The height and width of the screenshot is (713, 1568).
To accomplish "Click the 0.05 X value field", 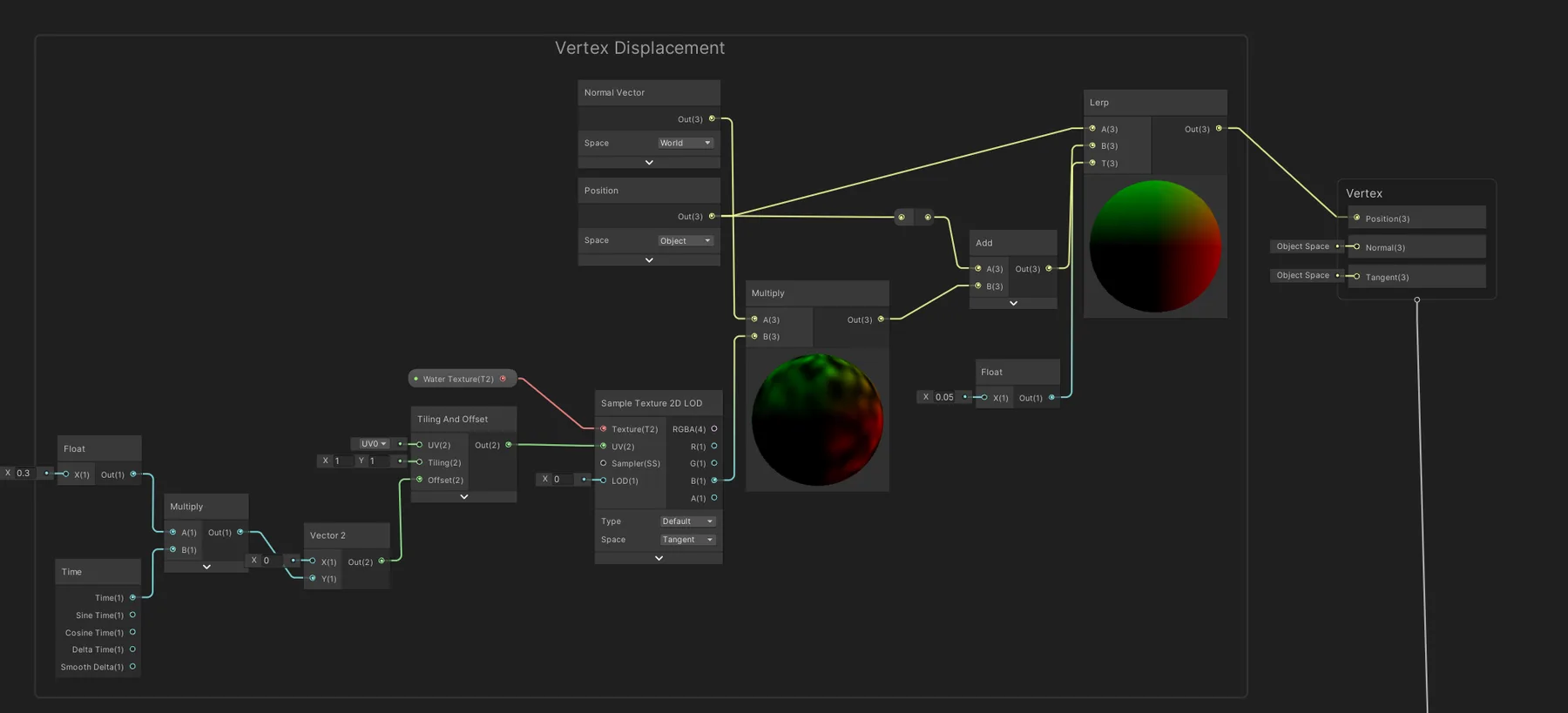I will [x=944, y=397].
